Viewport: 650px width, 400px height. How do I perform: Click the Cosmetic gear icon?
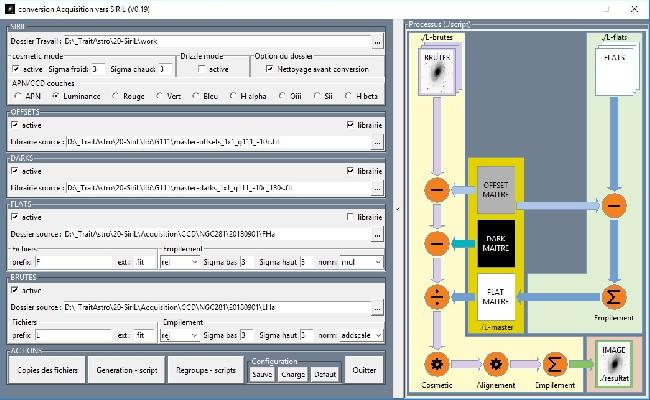437,364
